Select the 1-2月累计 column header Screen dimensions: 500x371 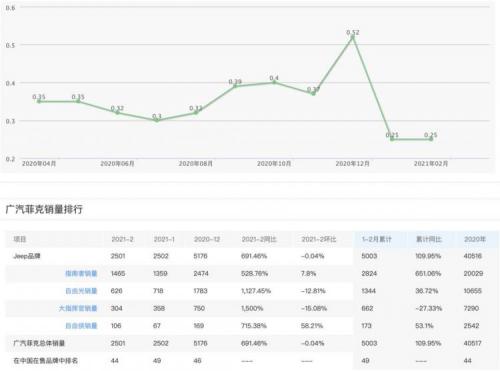pyautogui.click(x=377, y=239)
